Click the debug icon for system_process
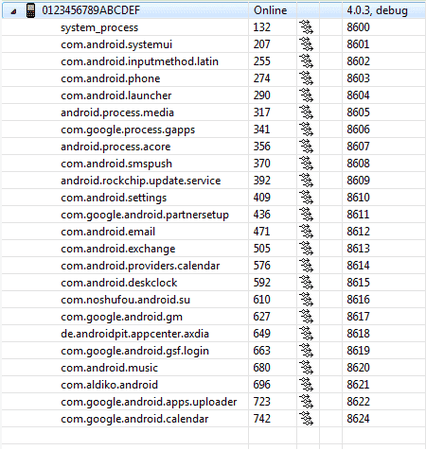Viewport: 426px width, 450px height. coord(306,27)
